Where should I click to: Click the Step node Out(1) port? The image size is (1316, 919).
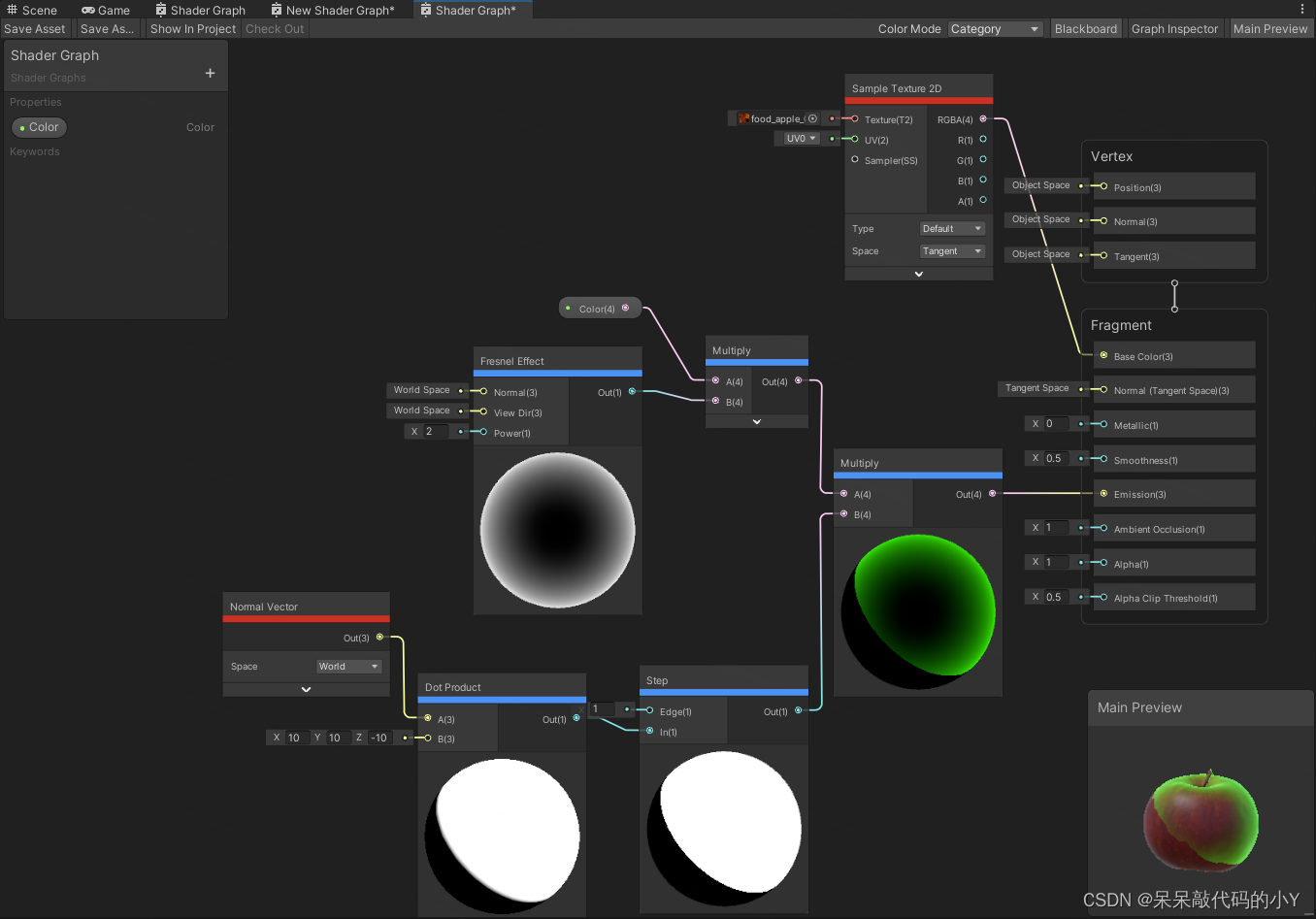799,710
